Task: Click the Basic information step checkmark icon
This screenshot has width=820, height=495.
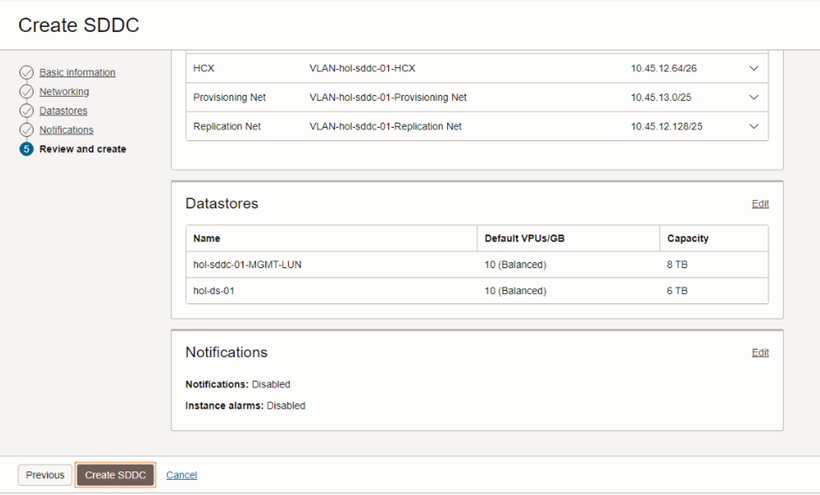Action: (26, 72)
